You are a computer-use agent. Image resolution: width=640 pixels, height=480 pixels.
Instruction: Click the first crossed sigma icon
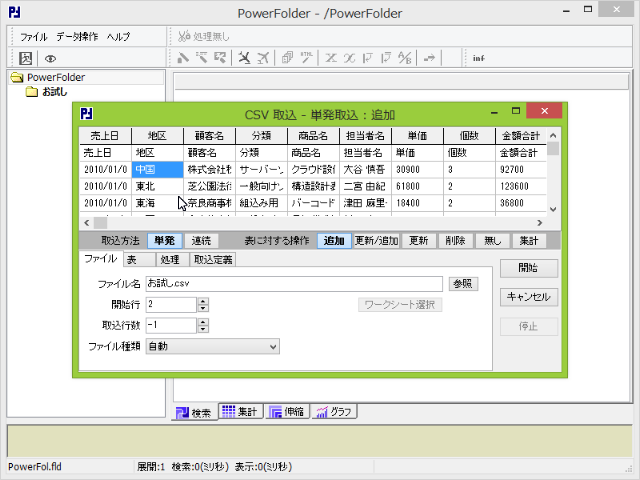[331, 58]
